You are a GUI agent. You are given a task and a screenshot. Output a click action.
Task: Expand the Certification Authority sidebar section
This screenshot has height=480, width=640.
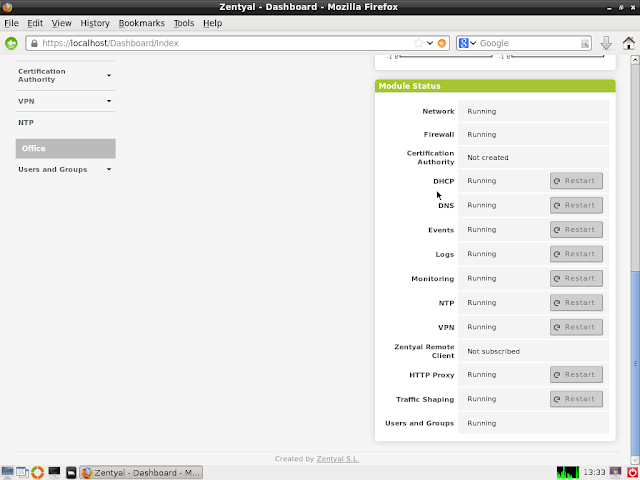click(65, 76)
